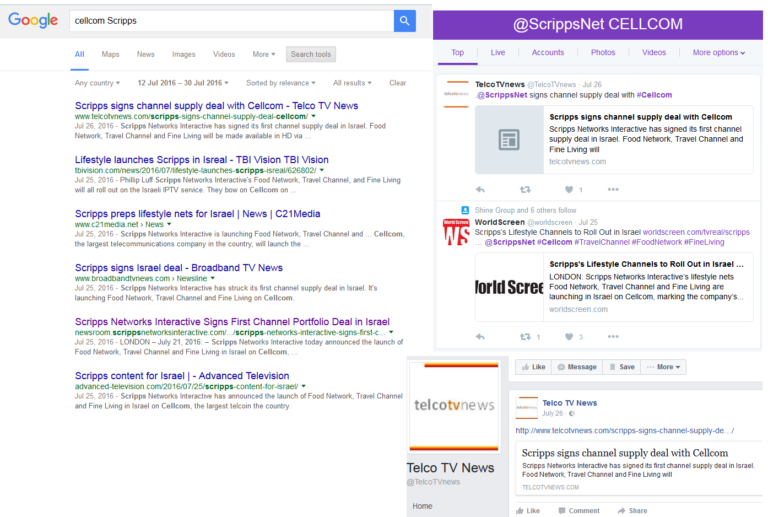Click the blue Google search magnifier button
The image size is (768, 517).
[404, 20]
